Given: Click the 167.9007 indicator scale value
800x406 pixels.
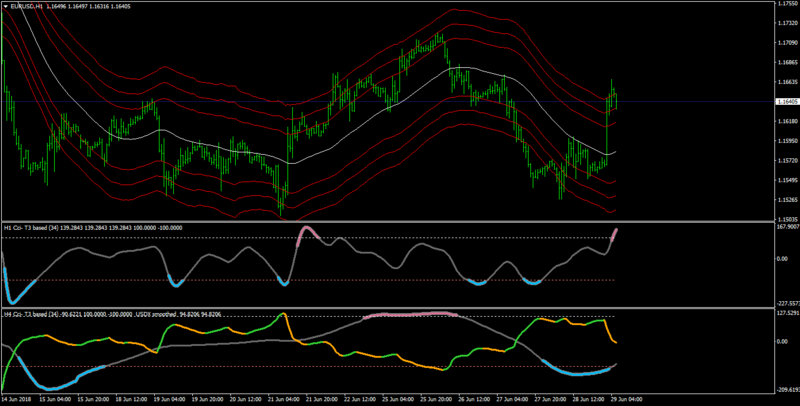Looking at the screenshot, I should (x=788, y=227).
